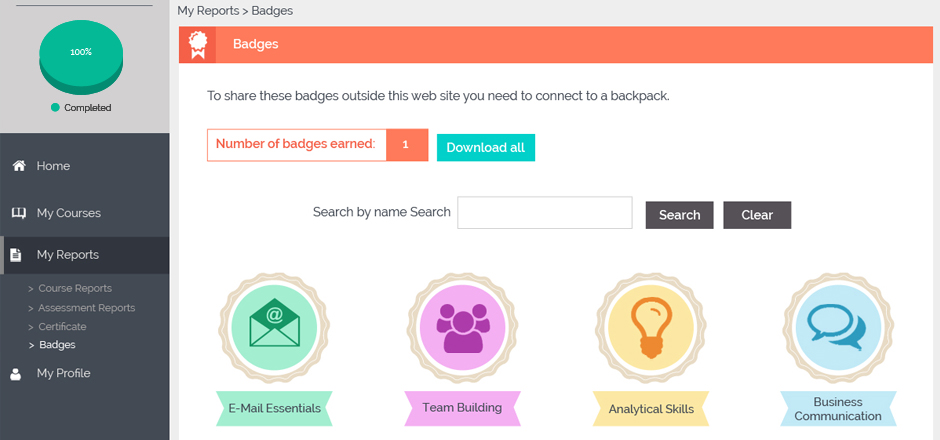940x440 pixels.
Task: Click the ribbon award icon in Badges header
Action: (x=197, y=45)
